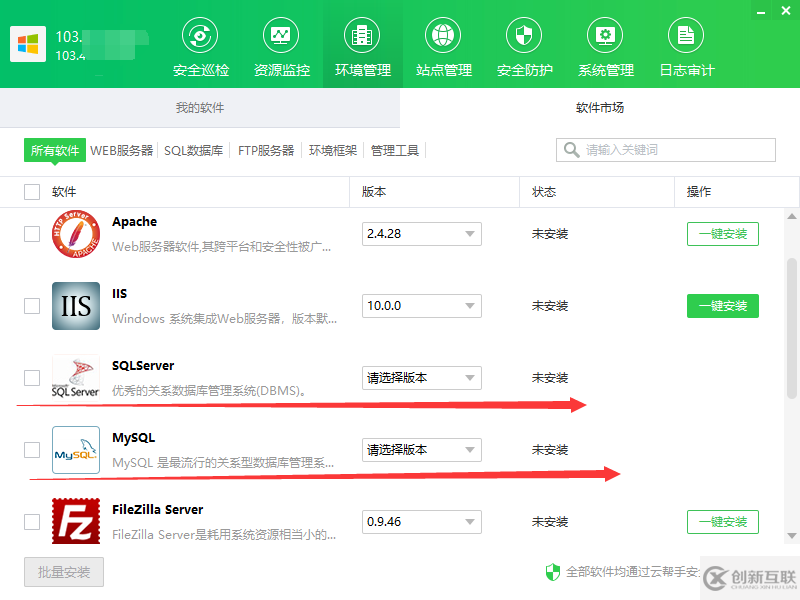Filter by 环境框架 category
The image size is (800, 600).
coord(333,151)
